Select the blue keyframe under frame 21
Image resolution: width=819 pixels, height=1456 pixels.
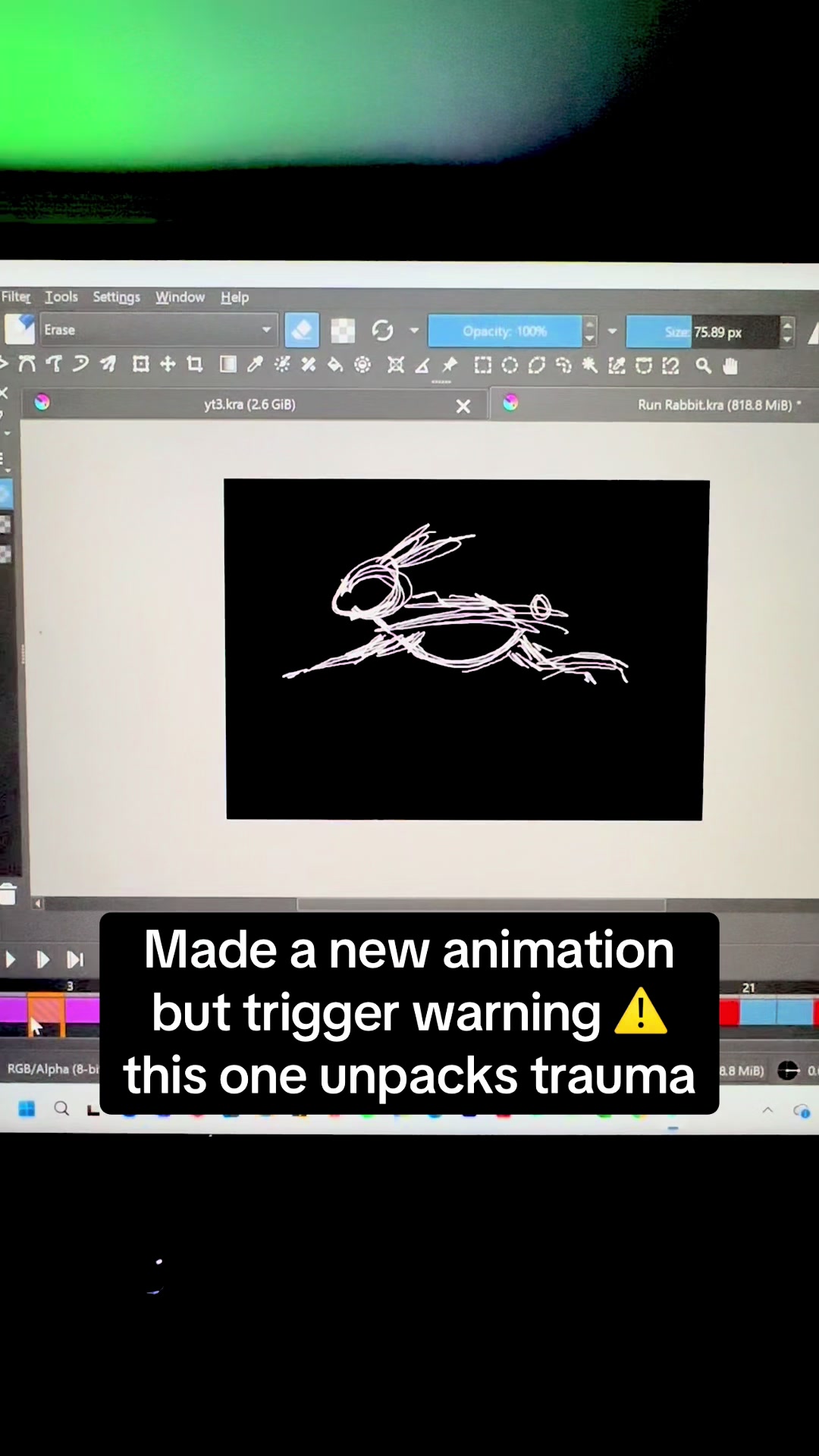pos(758,1012)
